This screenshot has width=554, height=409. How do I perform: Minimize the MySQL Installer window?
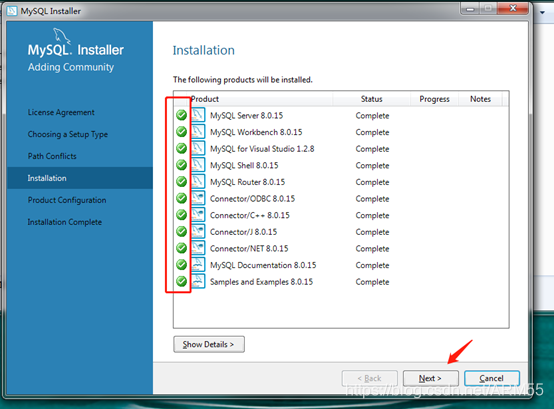click(x=470, y=8)
